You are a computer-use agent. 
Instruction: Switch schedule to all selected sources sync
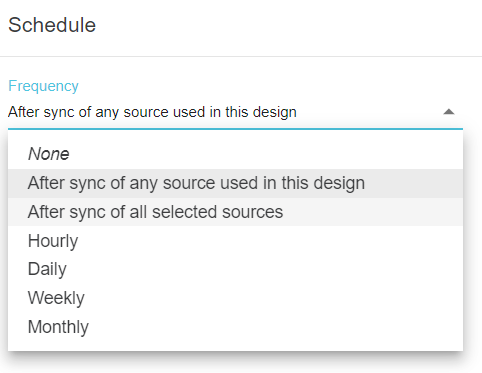[235, 212]
